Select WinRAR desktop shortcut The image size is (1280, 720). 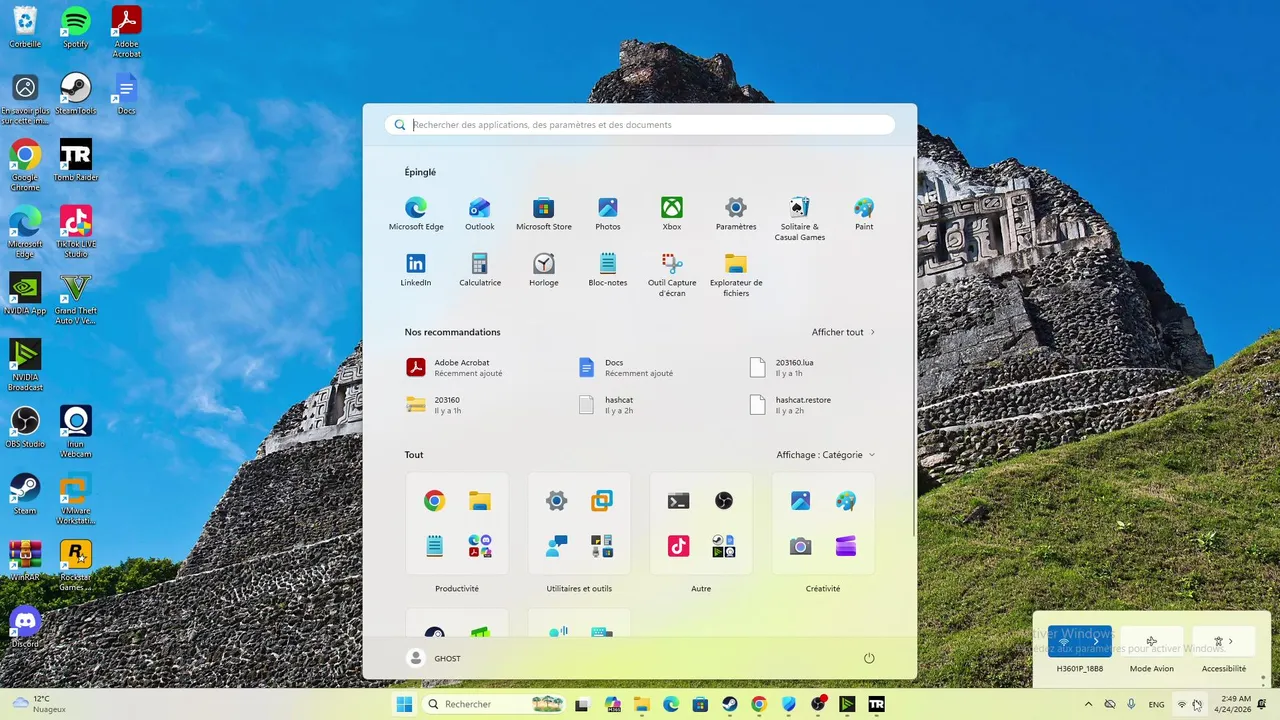[x=25, y=560]
